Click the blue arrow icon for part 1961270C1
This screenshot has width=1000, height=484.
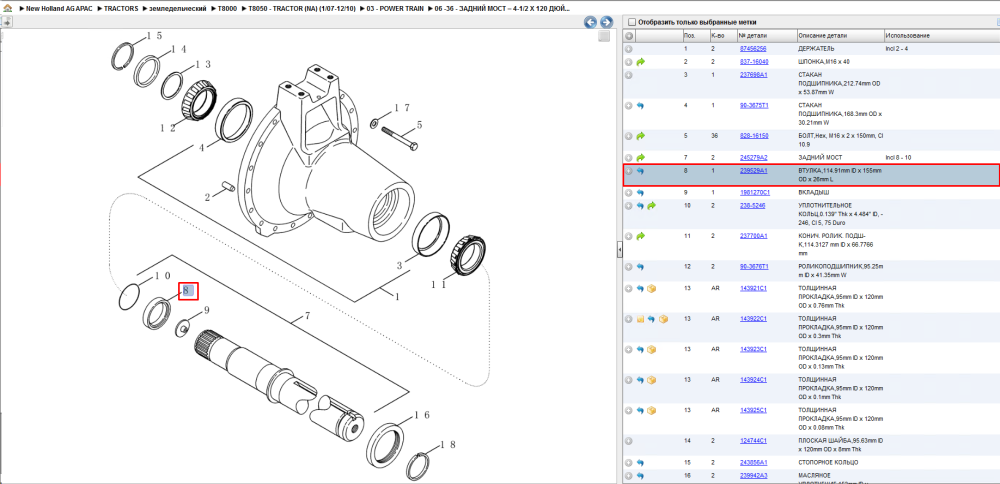640,192
